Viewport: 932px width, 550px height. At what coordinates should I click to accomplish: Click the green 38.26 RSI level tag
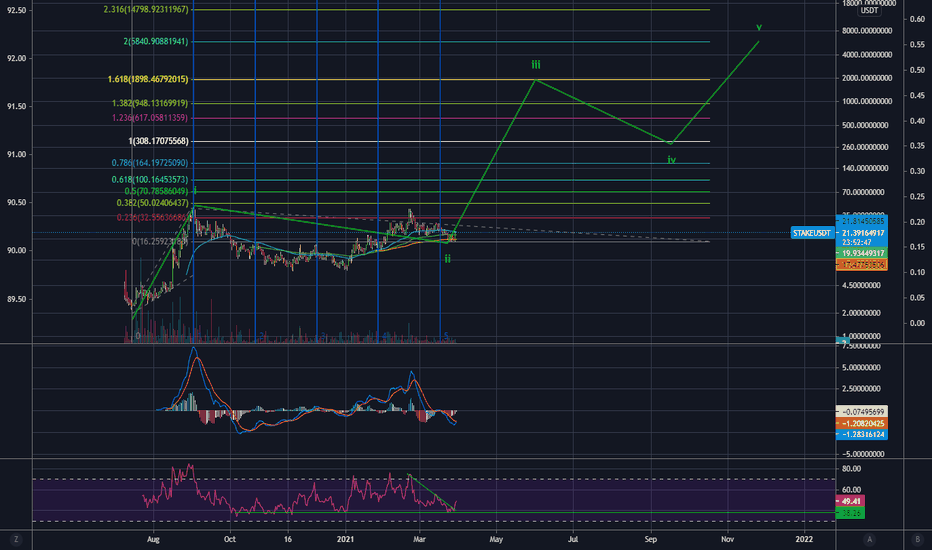tap(850, 513)
